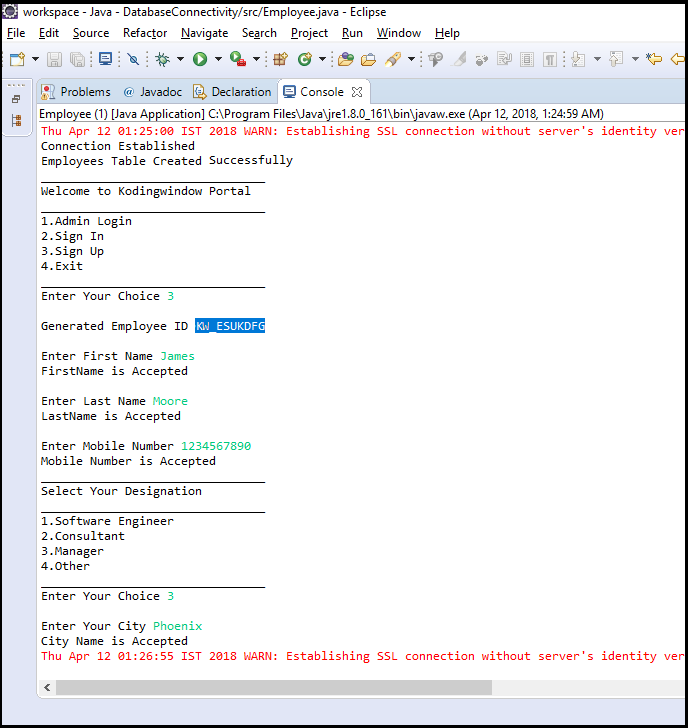Image resolution: width=688 pixels, height=728 pixels.
Task: Click the Eclipse window title icon
Action: click(10, 11)
